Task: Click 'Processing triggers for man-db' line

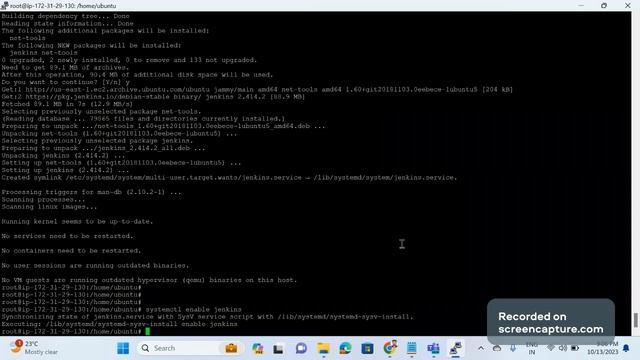Action: click(91, 192)
